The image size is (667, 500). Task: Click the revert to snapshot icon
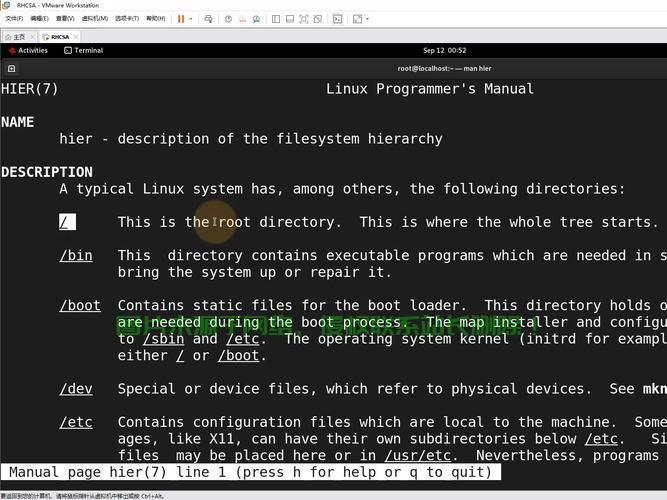click(244, 18)
